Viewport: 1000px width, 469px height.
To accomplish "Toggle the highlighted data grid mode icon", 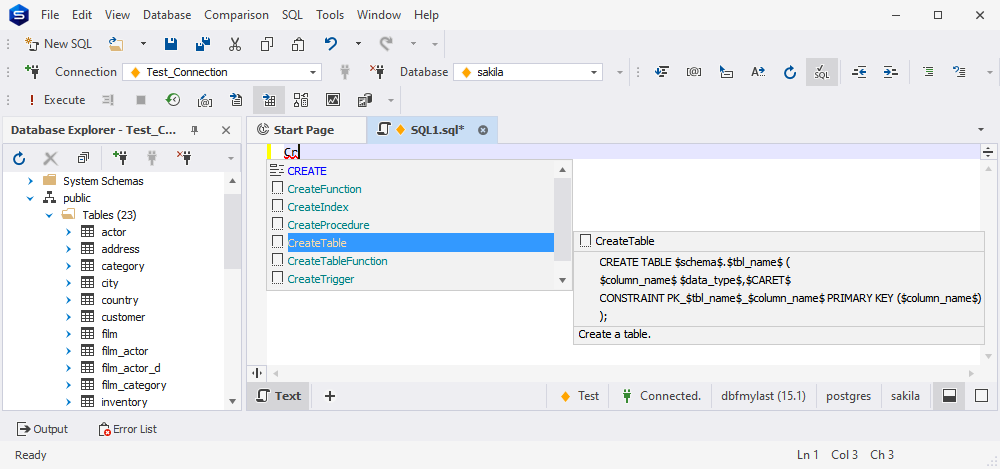I will click(x=268, y=100).
